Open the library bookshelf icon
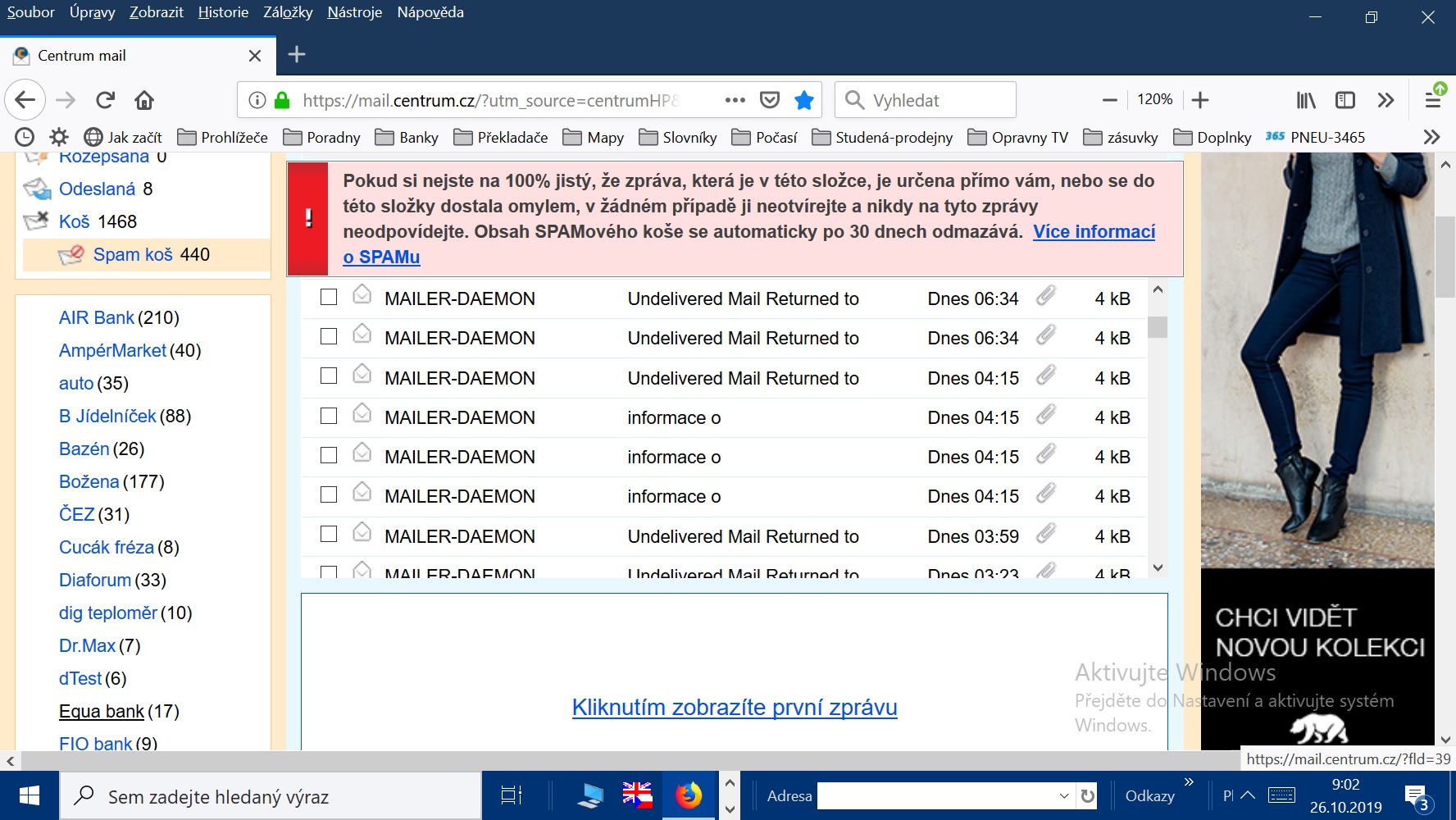Image resolution: width=1456 pixels, height=820 pixels. [x=1305, y=100]
